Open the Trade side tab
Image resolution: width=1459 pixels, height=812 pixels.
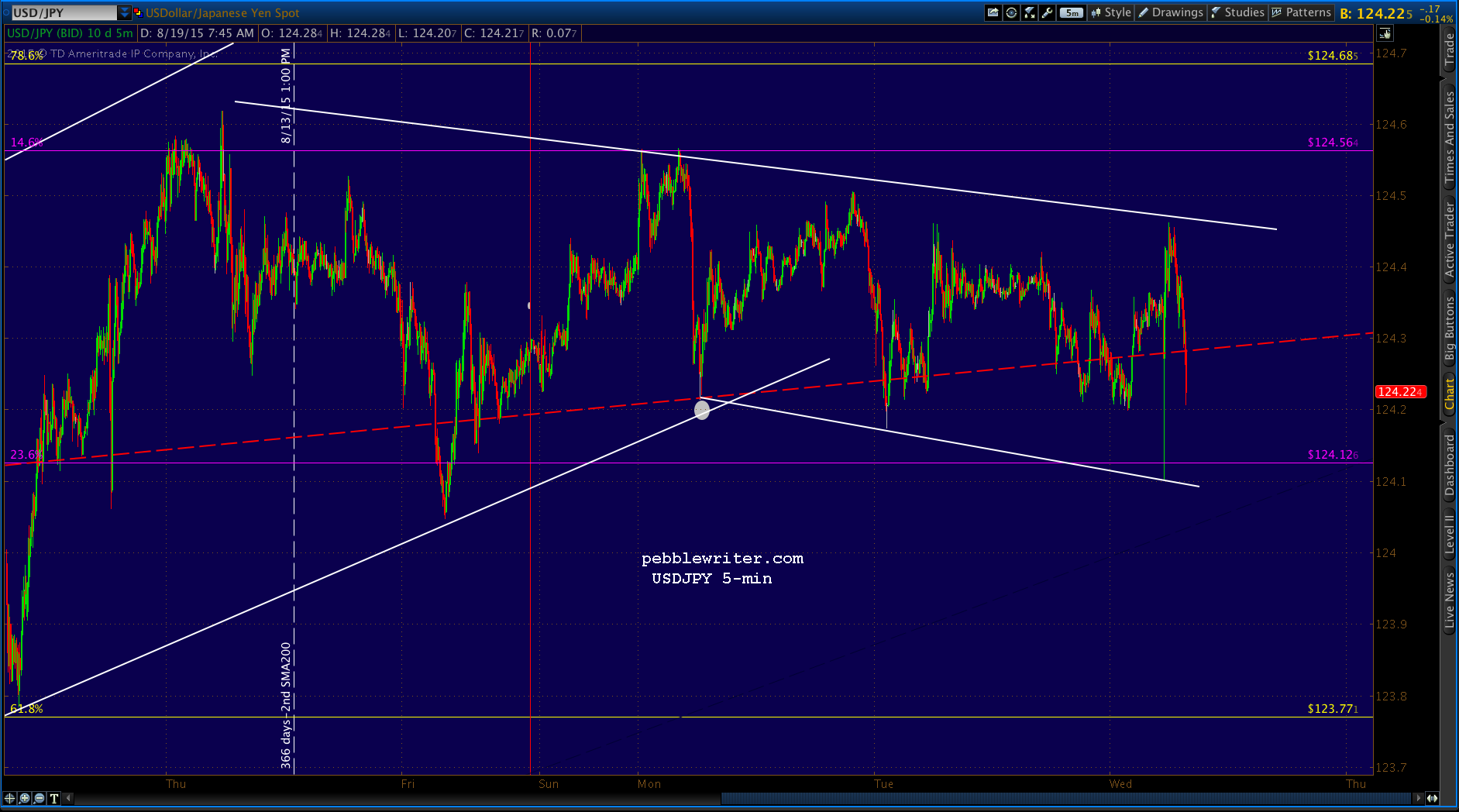[x=1449, y=49]
